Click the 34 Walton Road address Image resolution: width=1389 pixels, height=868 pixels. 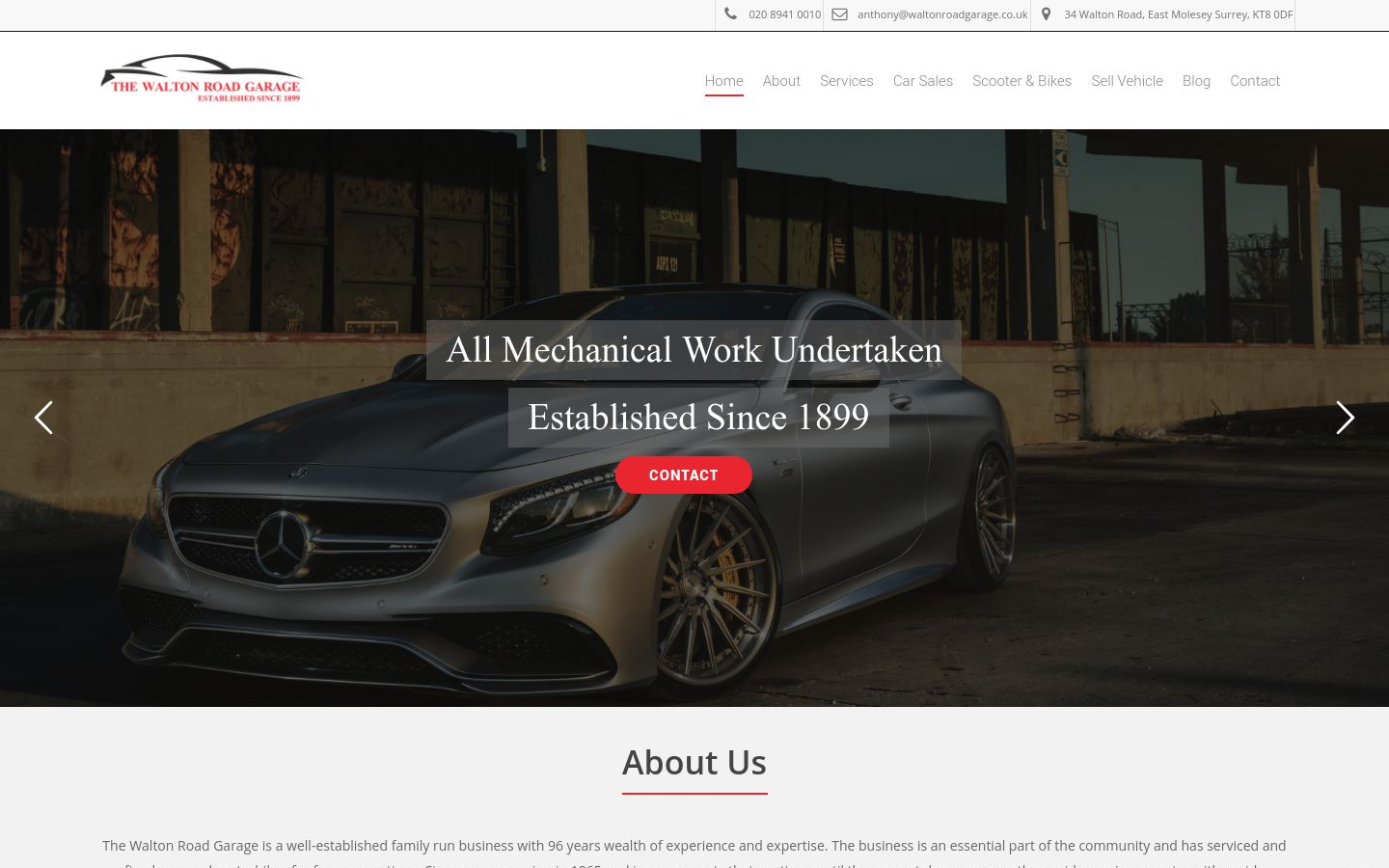[x=1178, y=14]
